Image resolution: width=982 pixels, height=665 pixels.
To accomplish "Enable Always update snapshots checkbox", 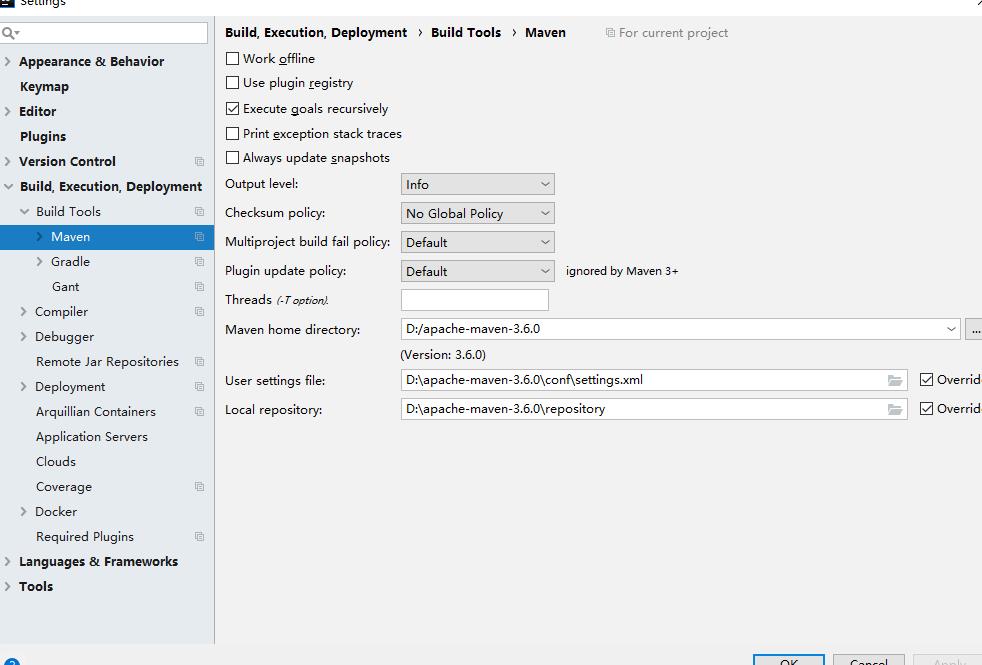I will 232,158.
